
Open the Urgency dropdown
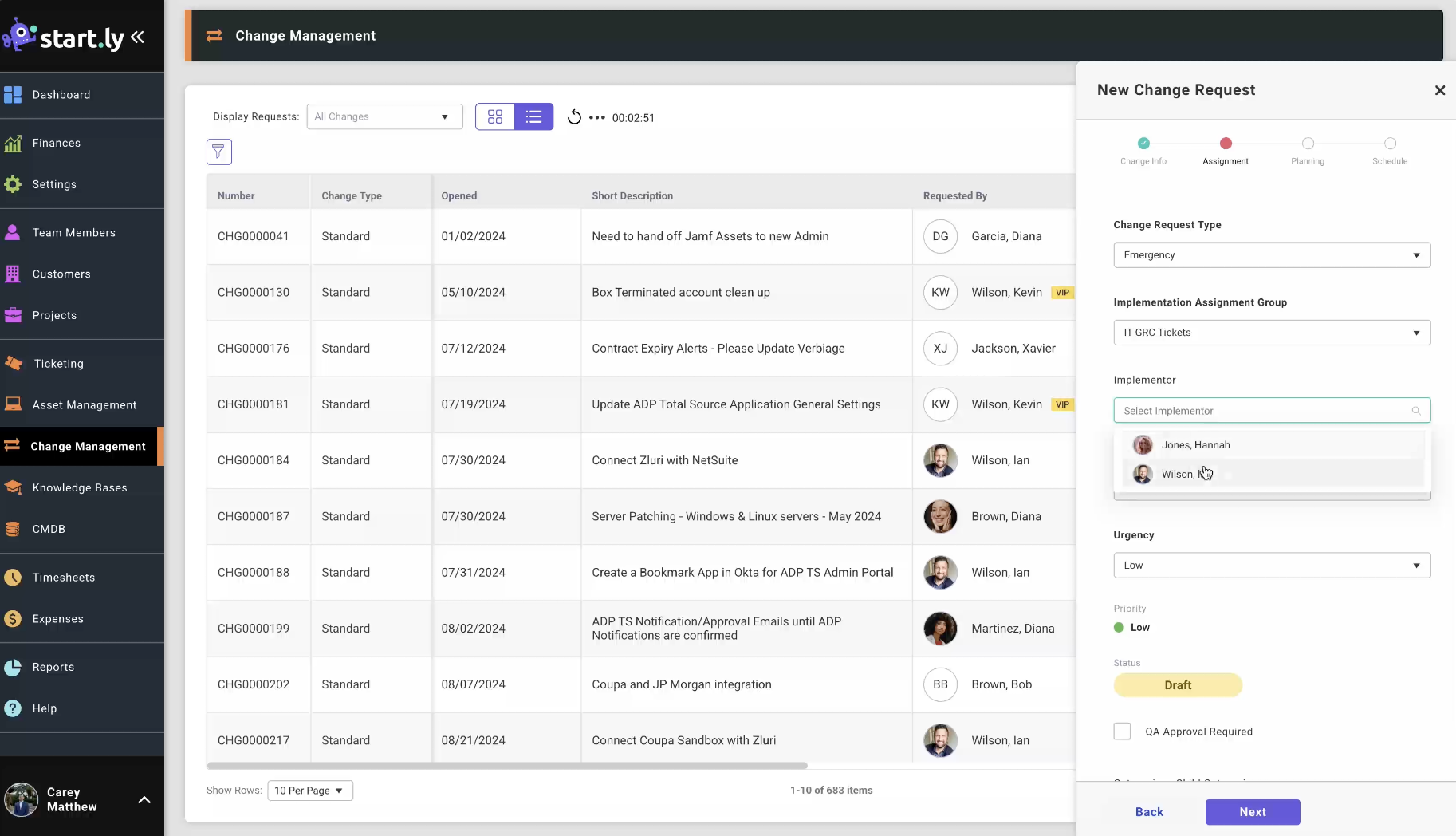coord(1272,566)
